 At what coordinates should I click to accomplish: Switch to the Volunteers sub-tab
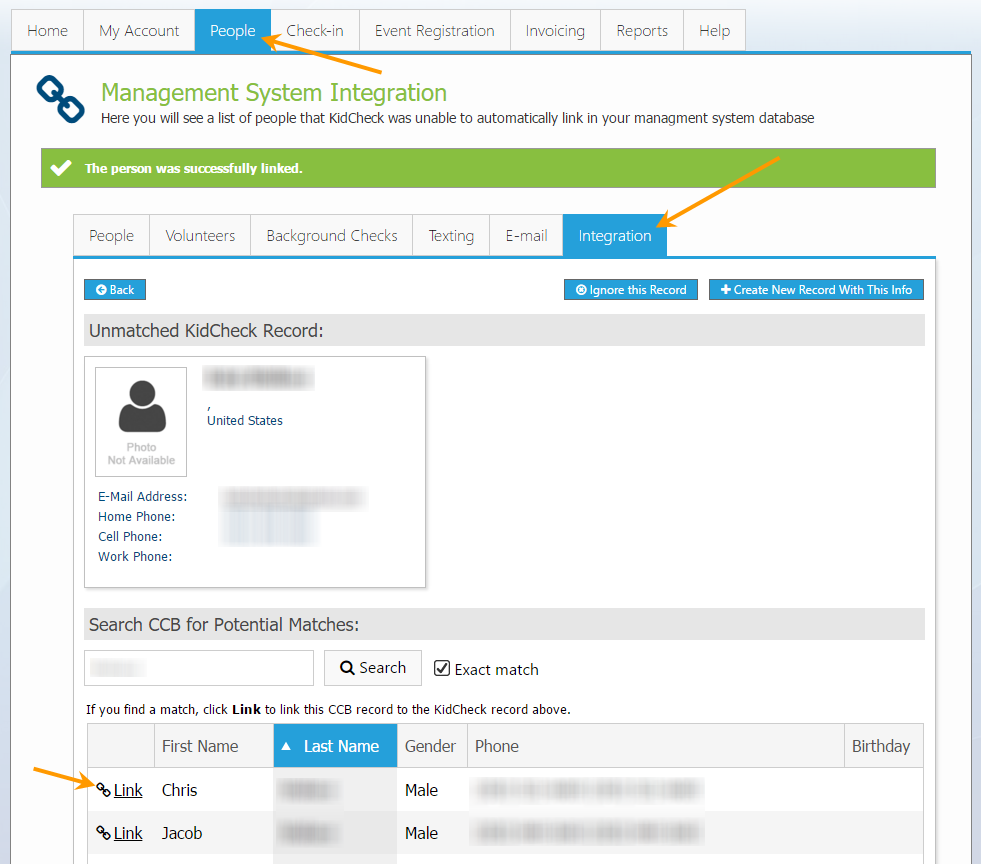point(200,235)
